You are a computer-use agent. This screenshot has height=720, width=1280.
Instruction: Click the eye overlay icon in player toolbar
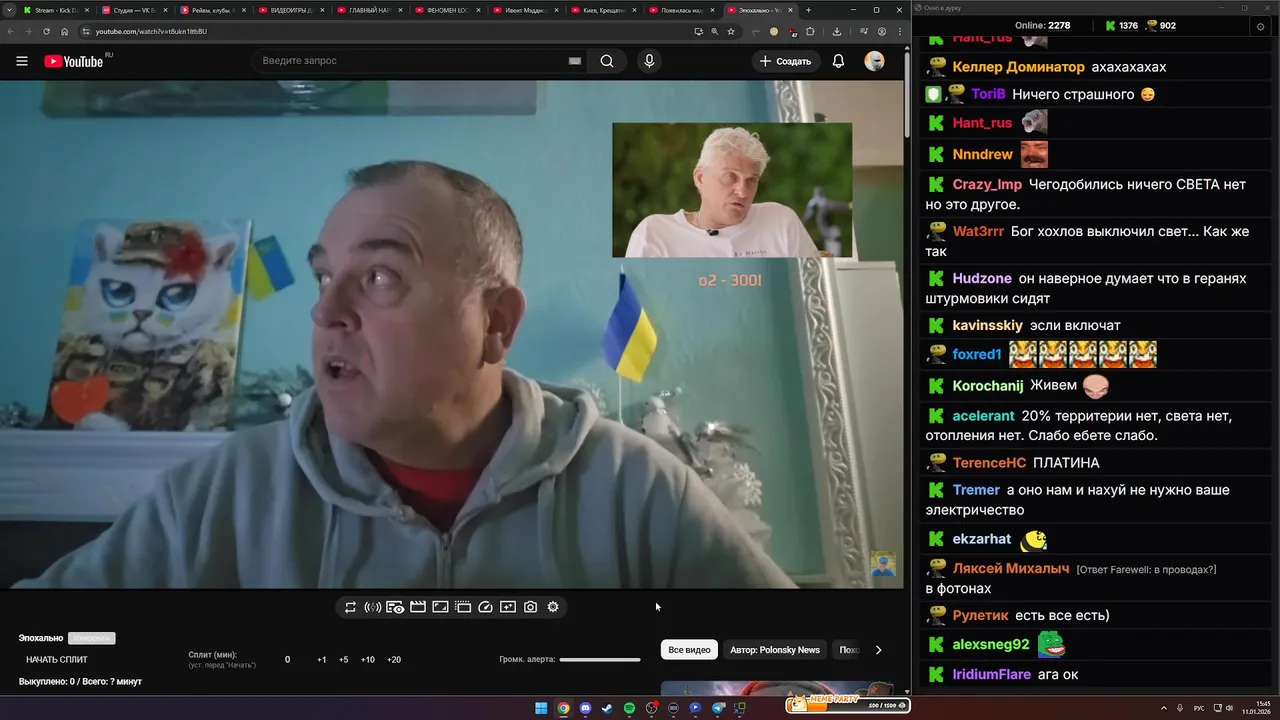tap(395, 607)
